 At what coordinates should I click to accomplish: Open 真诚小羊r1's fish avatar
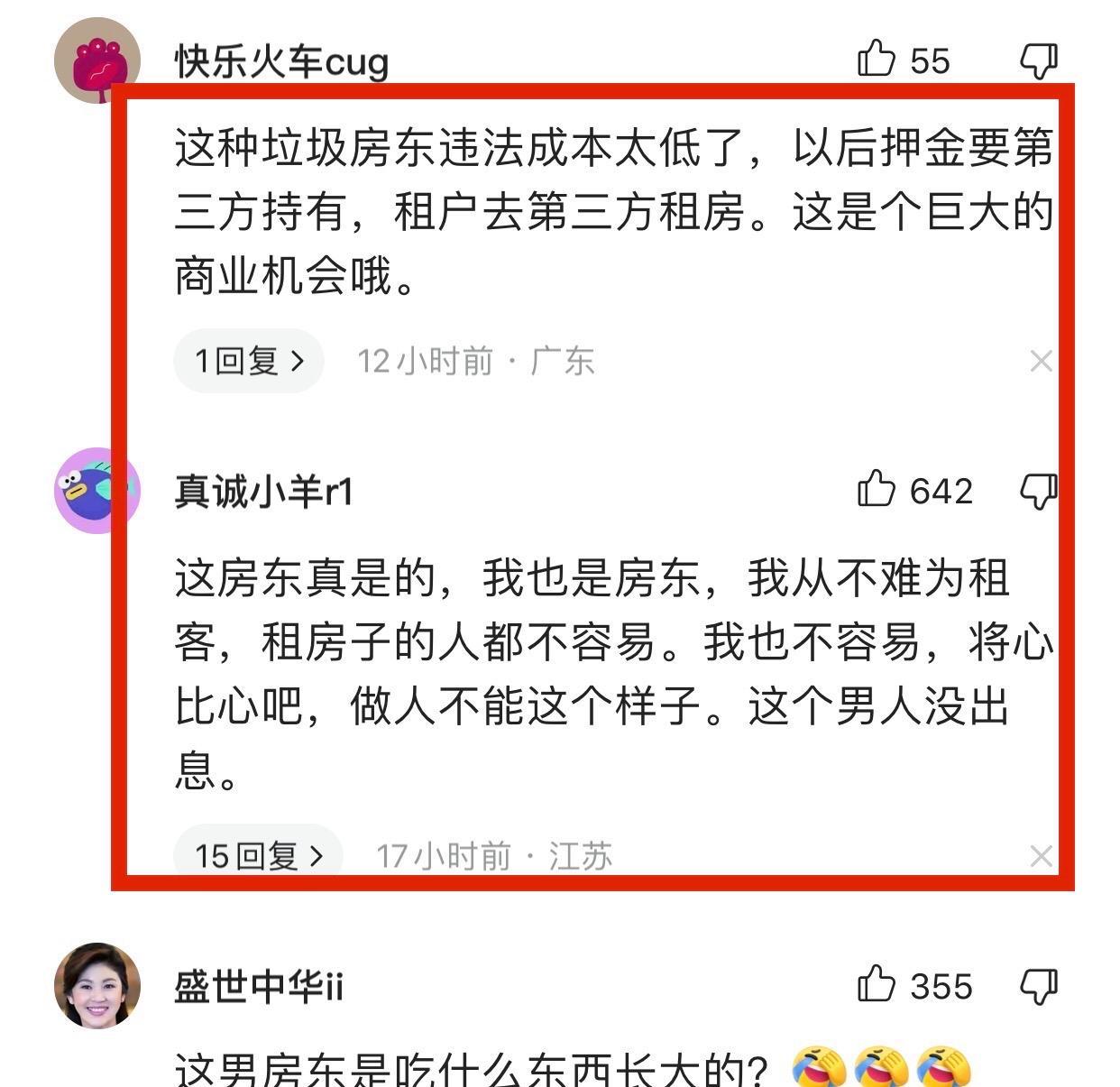(97, 490)
